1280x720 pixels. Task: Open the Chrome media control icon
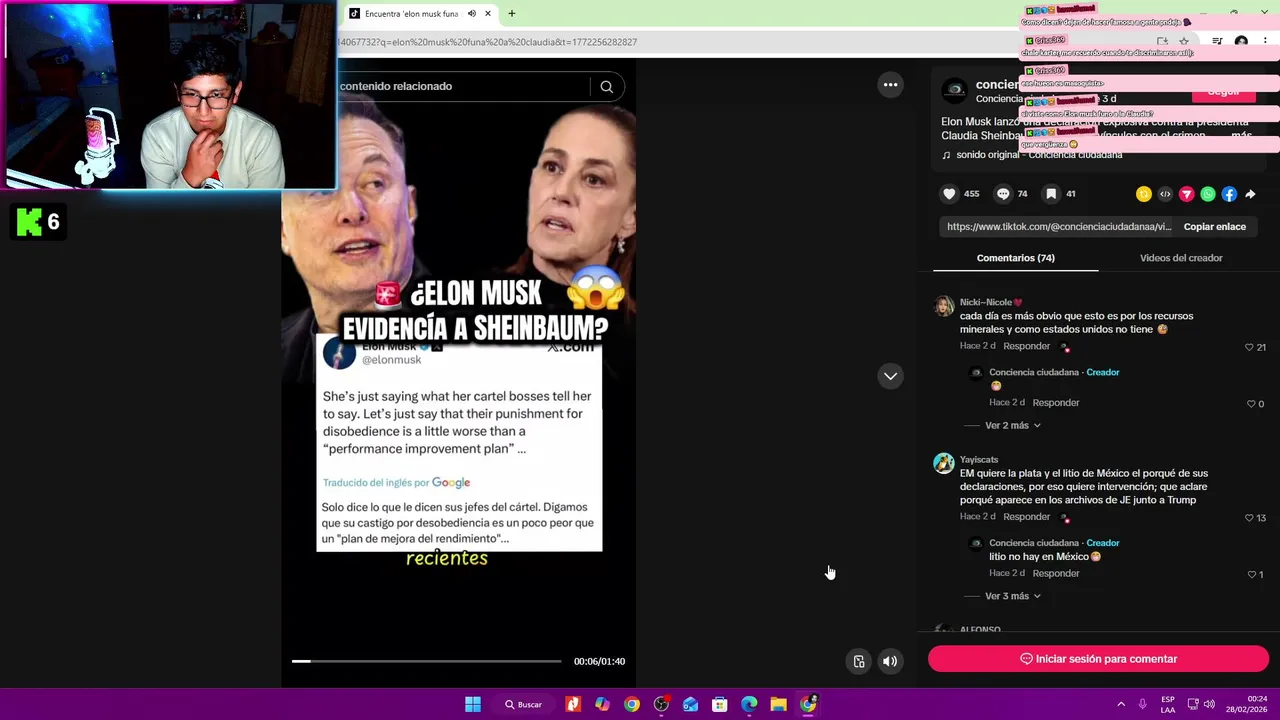[1217, 42]
